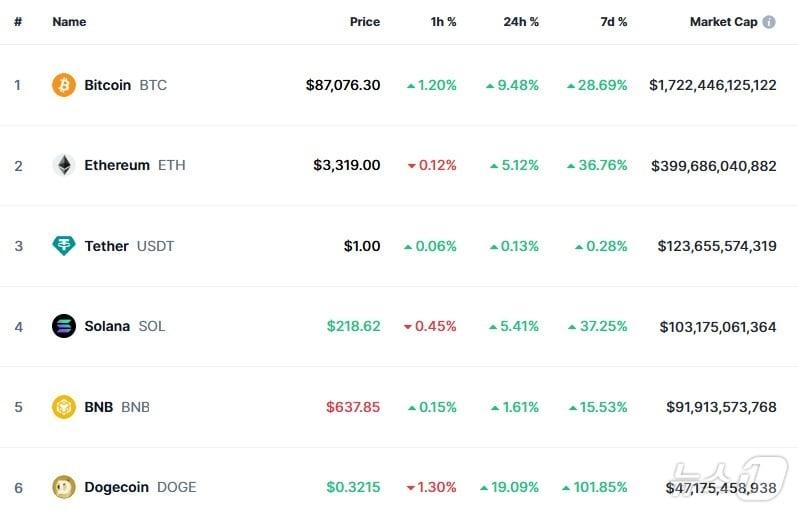Image resolution: width=798 pixels, height=513 pixels.
Task: Sort by the 7d % column header
Action: 613,22
